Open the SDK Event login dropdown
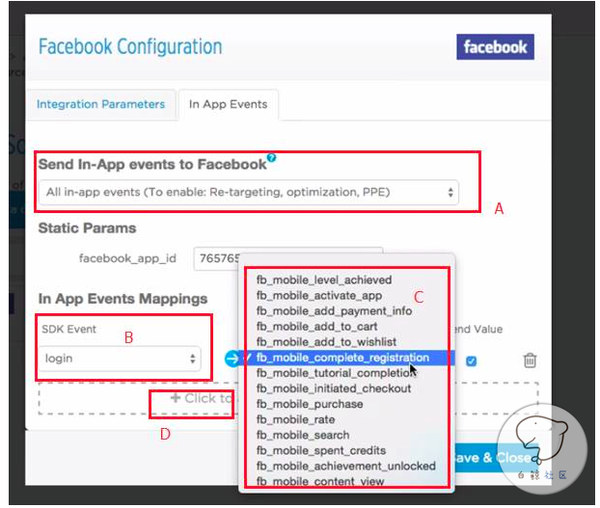Viewport: 600px width, 508px height. pos(120,358)
